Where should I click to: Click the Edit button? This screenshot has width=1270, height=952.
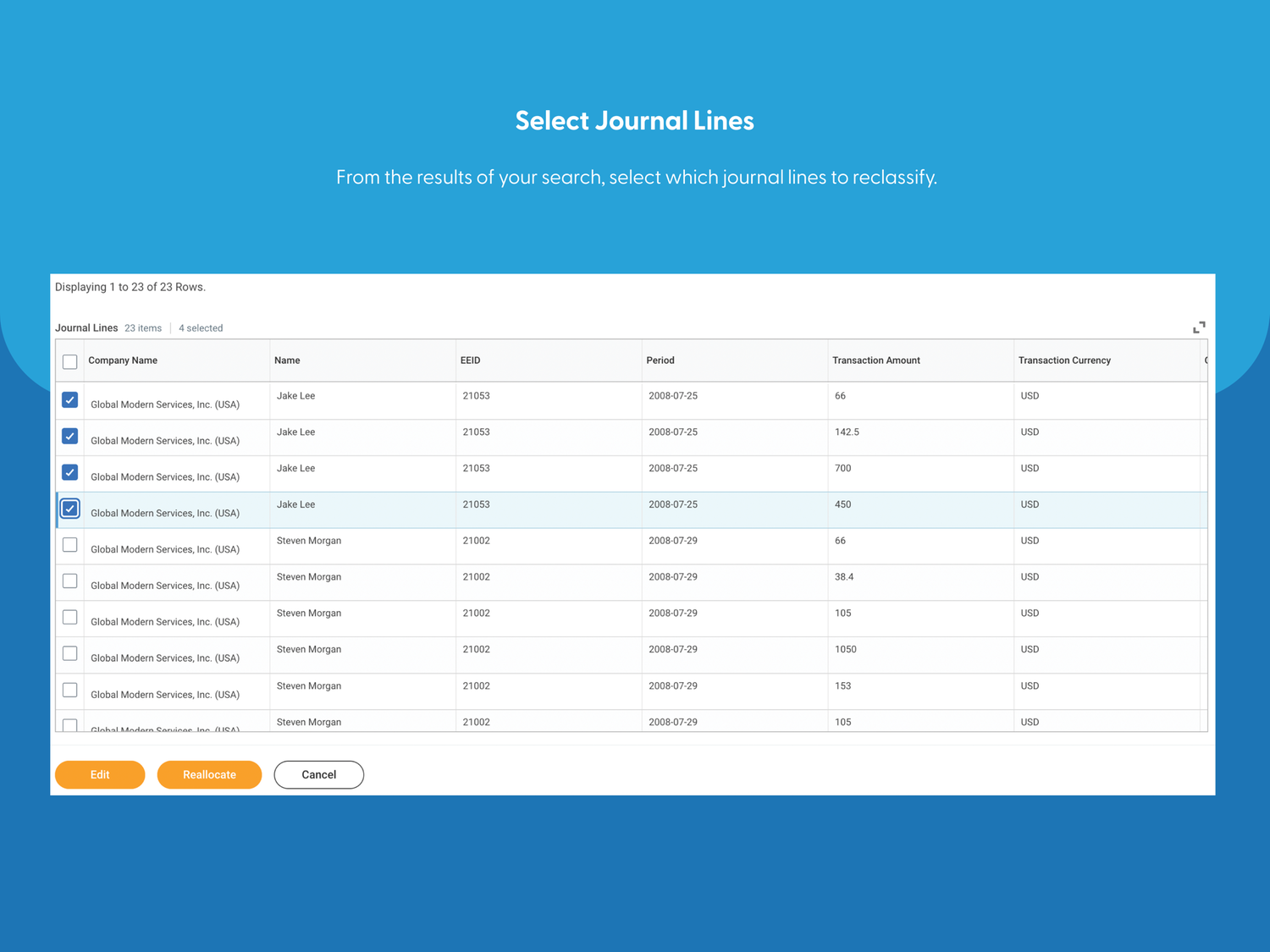tap(100, 774)
